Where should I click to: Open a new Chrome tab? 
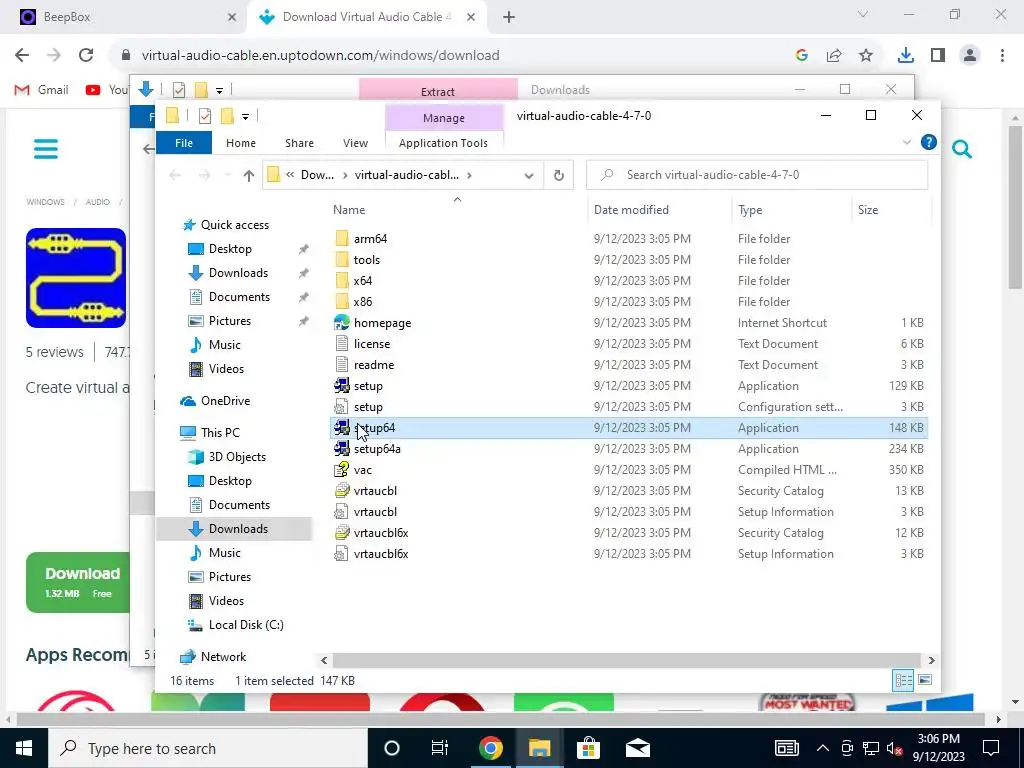click(509, 18)
